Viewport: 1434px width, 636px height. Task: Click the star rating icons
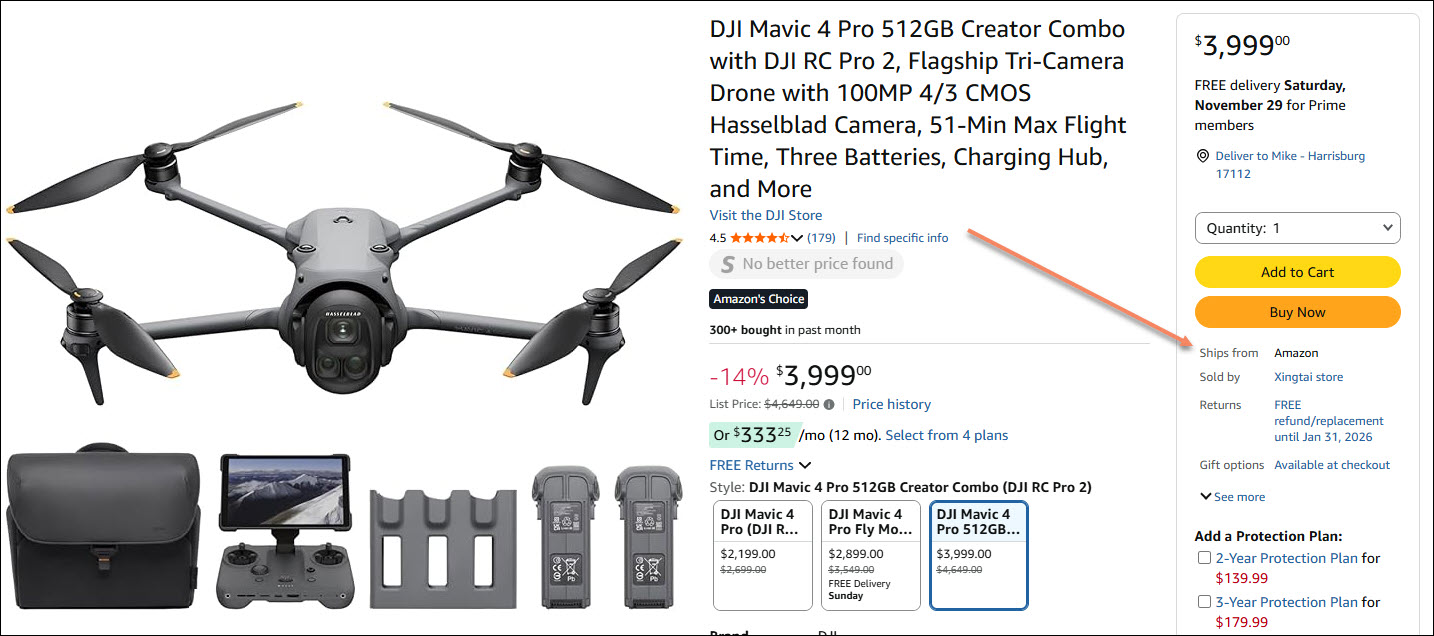pyautogui.click(x=760, y=238)
